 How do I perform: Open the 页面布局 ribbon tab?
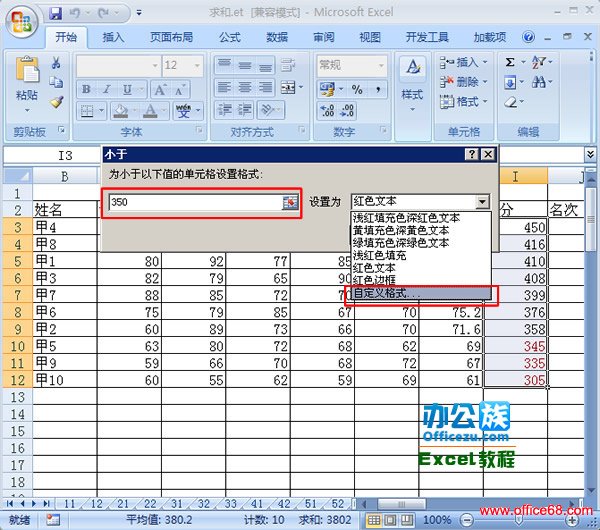[173, 37]
